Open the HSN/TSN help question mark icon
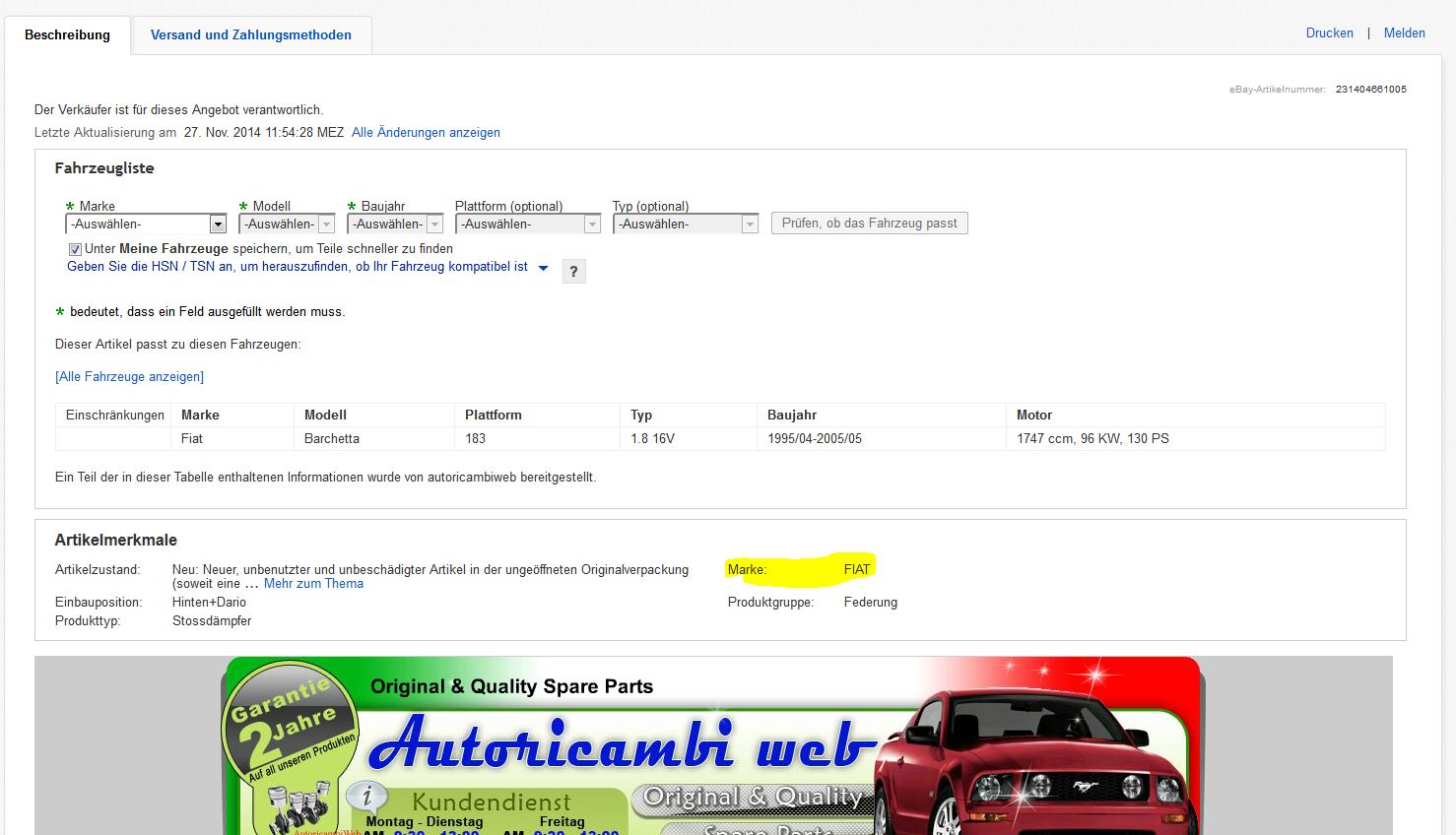This screenshot has height=835, width=1456. (573, 271)
